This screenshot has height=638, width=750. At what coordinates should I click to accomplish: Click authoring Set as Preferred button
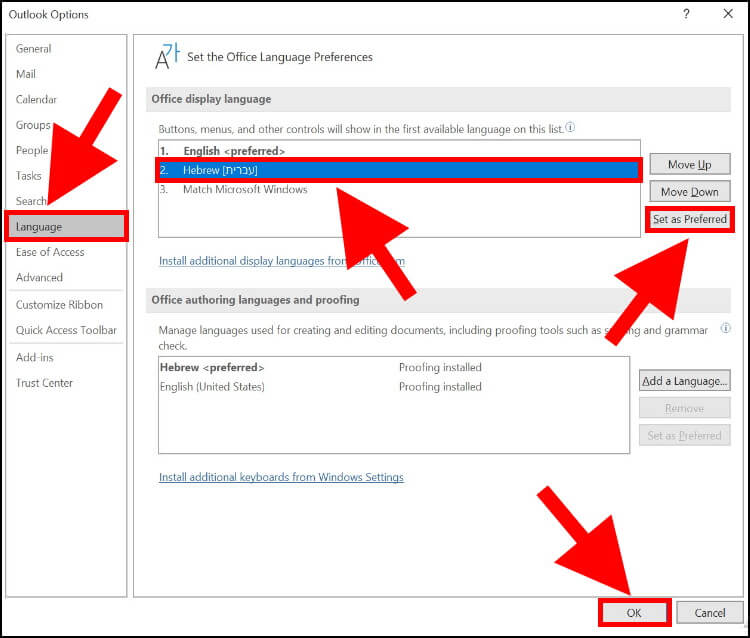point(684,435)
